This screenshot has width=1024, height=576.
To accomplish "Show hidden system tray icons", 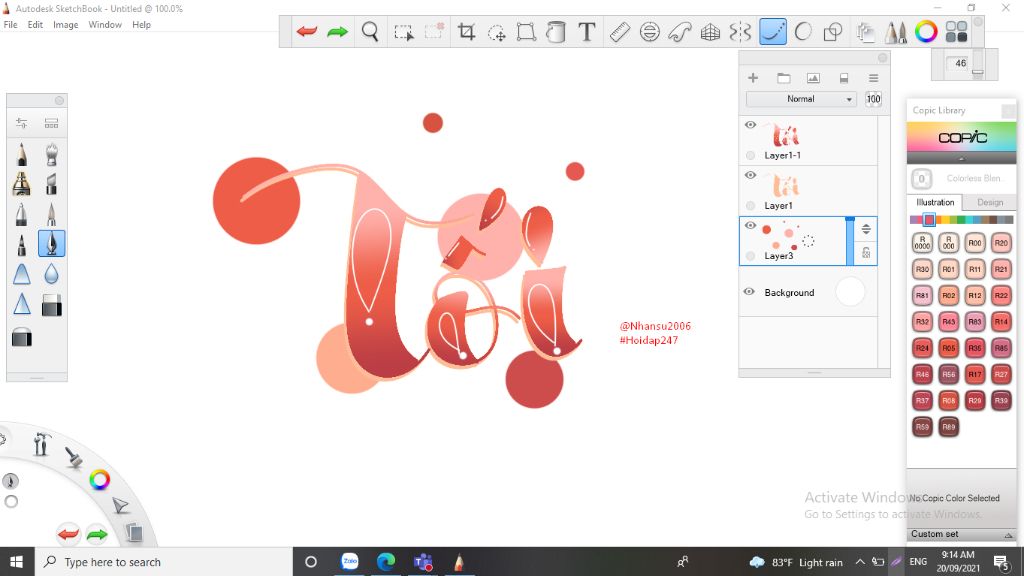I will click(860, 562).
